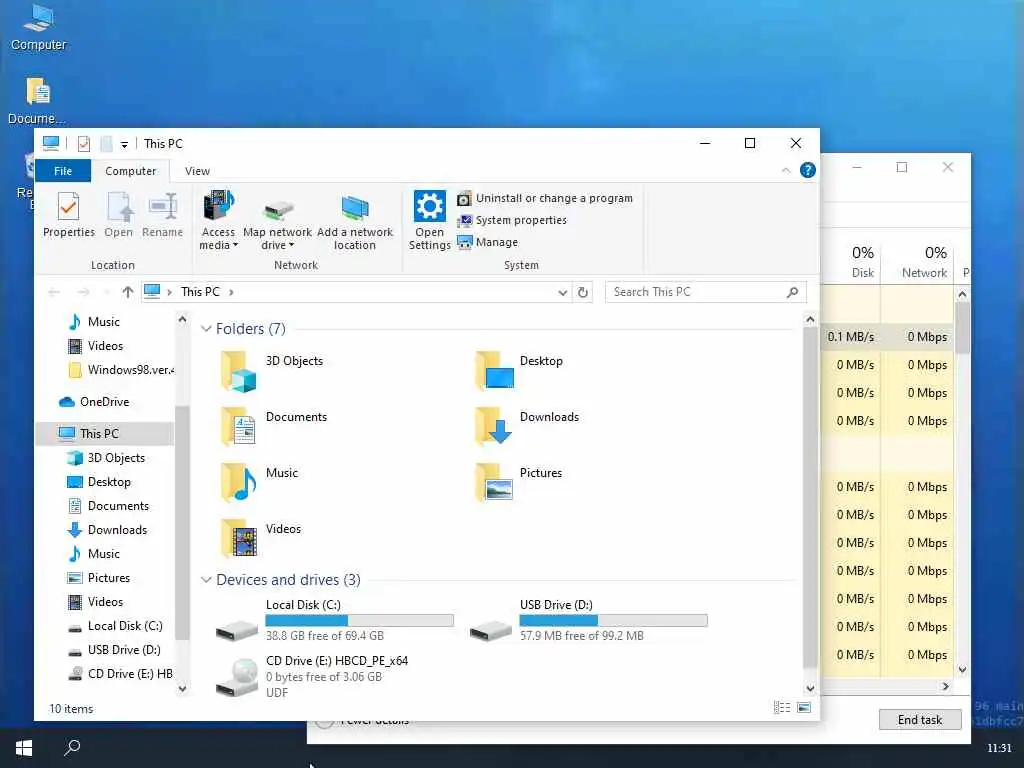Screen dimensions: 1024x768
Task: Select the Desktop folder icon in Folders
Action: (494, 370)
